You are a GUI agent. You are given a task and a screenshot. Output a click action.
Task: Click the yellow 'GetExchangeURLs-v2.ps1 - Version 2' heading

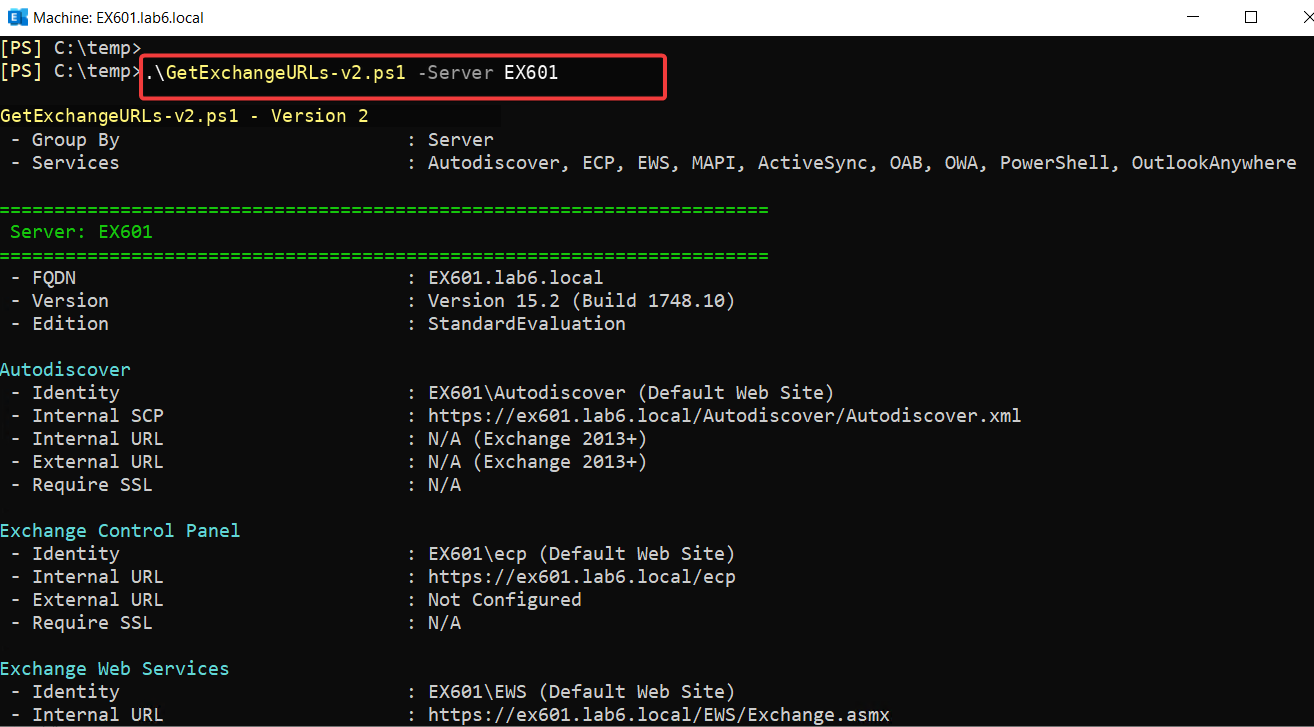(x=185, y=116)
